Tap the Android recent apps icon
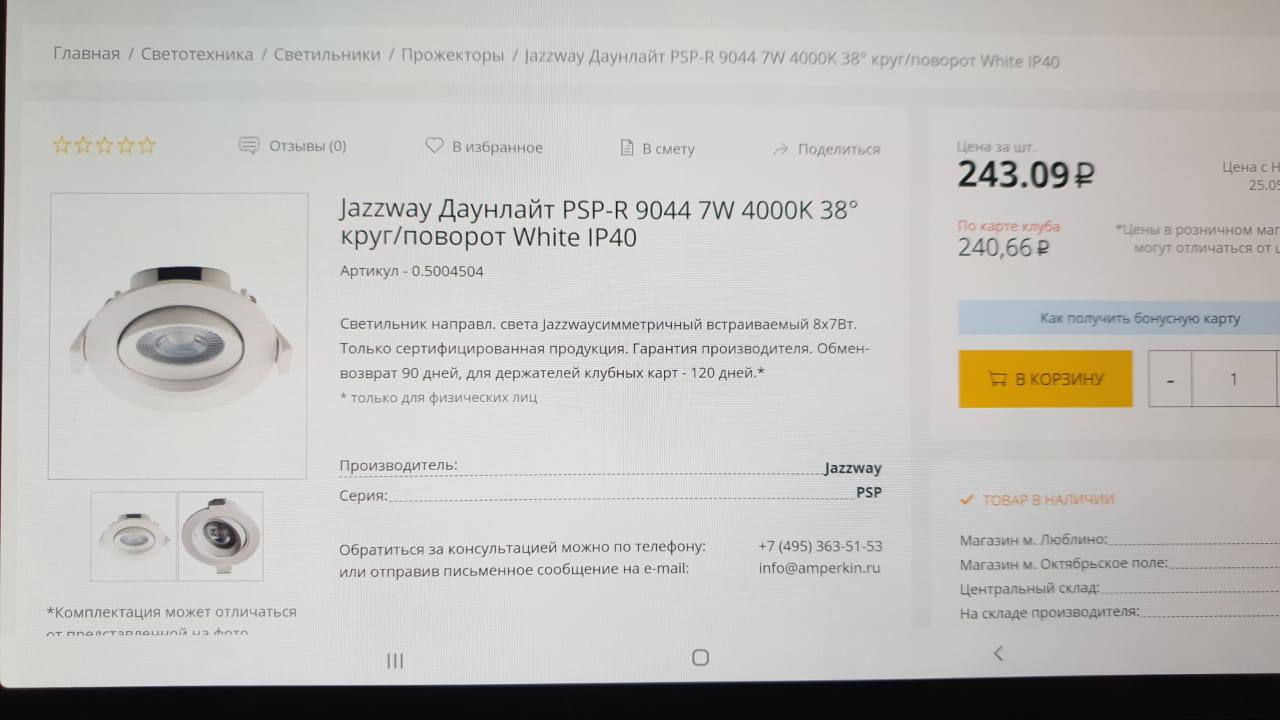Image resolution: width=1280 pixels, height=720 pixels. click(x=395, y=660)
